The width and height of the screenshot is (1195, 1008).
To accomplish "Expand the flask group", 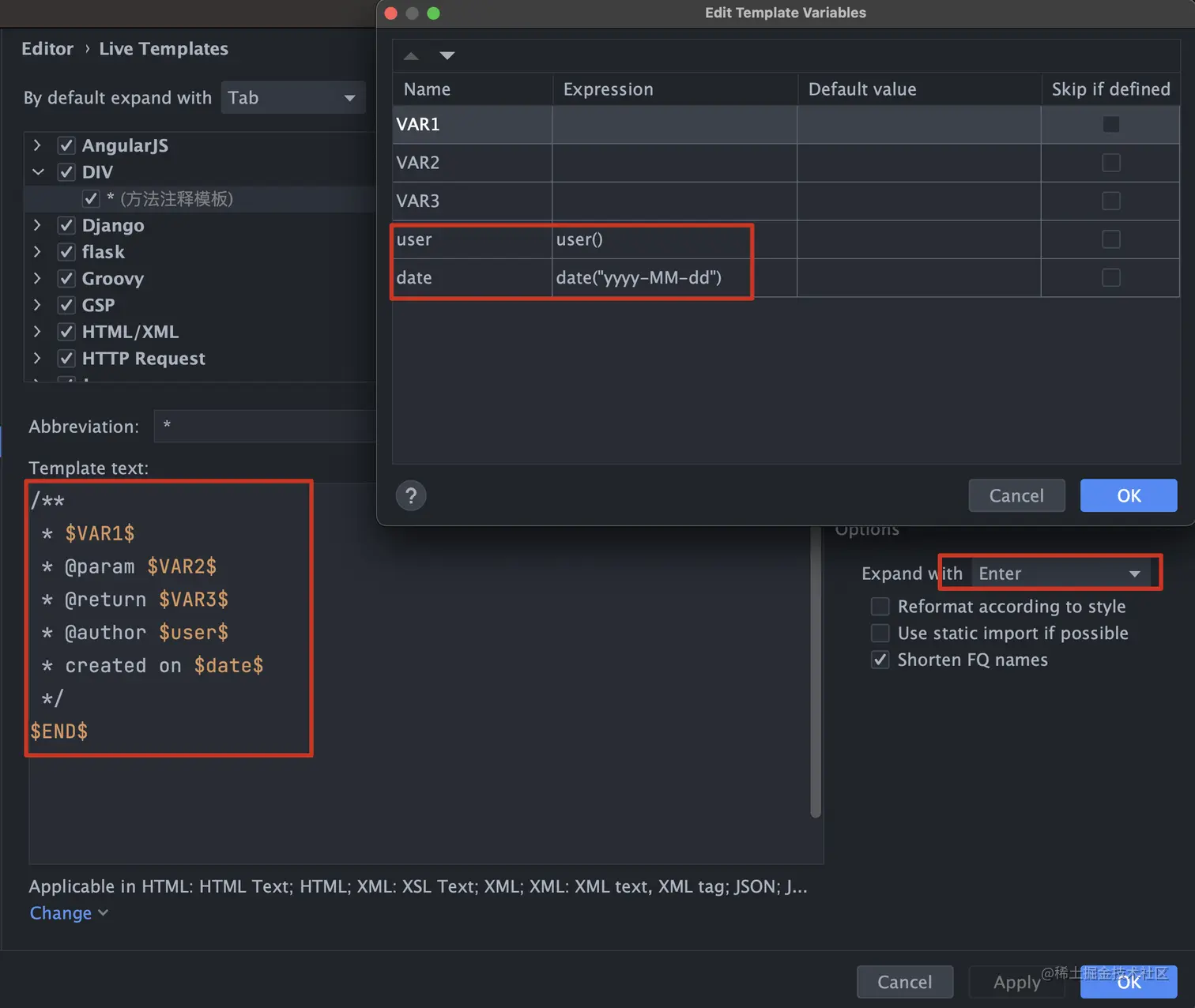I will [x=37, y=252].
